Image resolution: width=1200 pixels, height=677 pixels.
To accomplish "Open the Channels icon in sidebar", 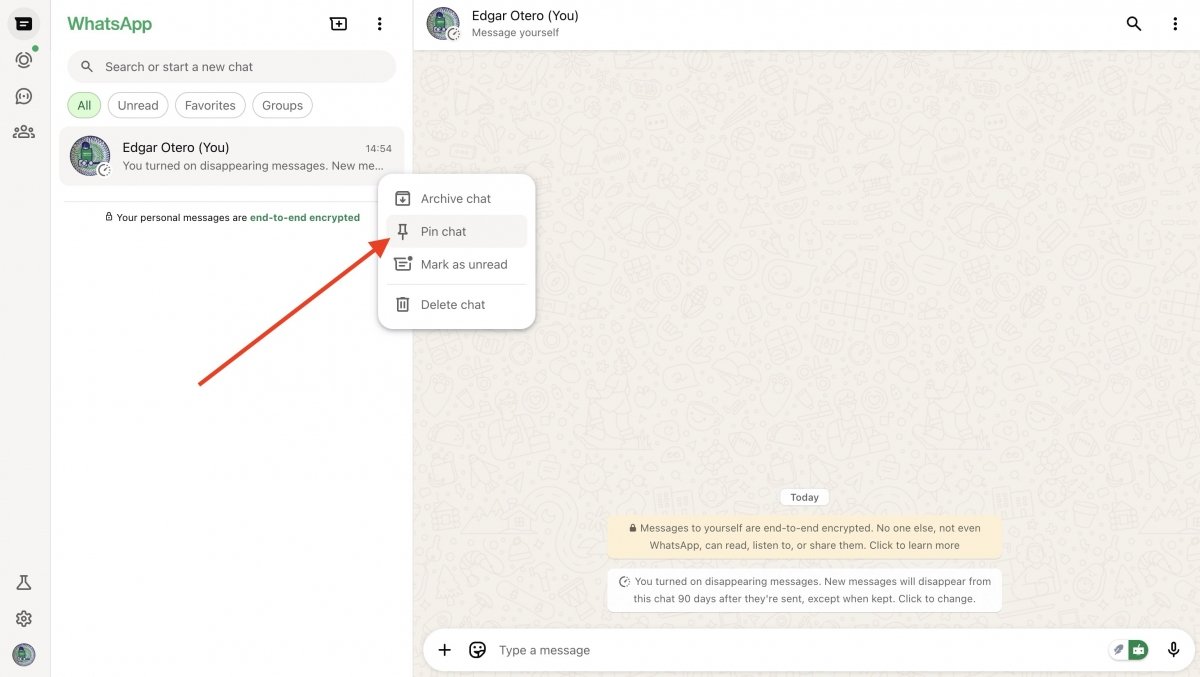I will (24, 96).
